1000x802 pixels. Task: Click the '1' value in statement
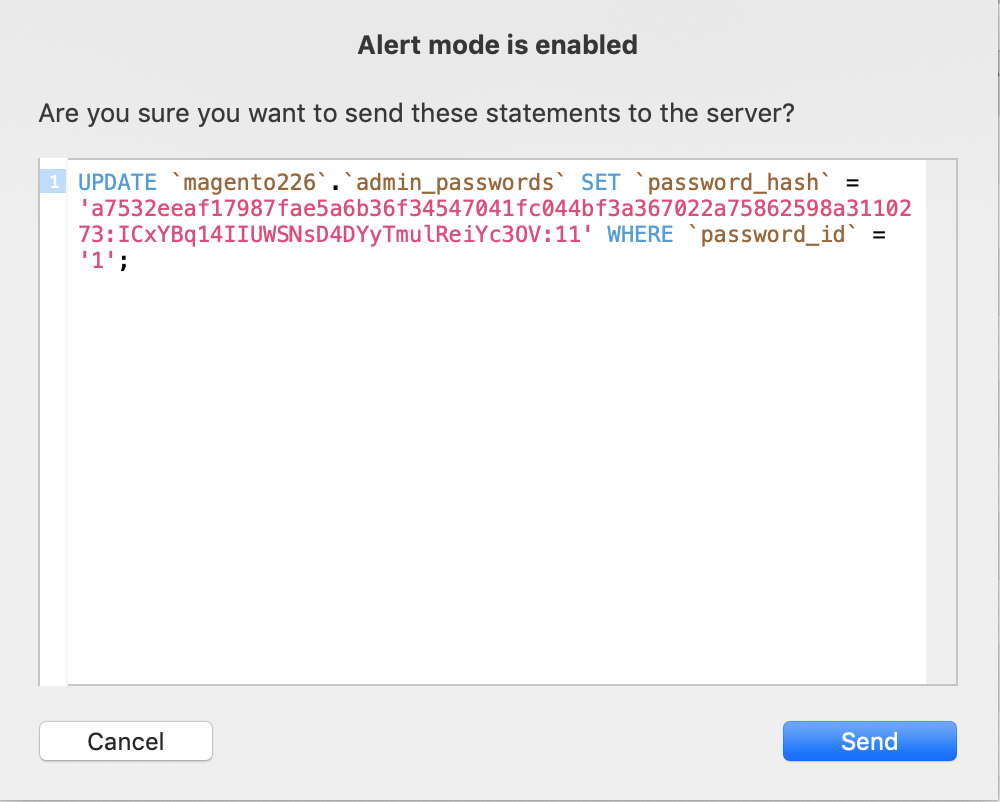coord(98,261)
